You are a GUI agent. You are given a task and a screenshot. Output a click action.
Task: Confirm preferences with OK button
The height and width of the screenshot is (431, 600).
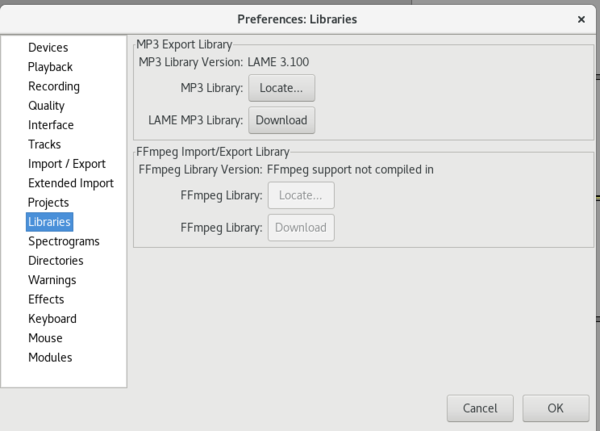[556, 408]
